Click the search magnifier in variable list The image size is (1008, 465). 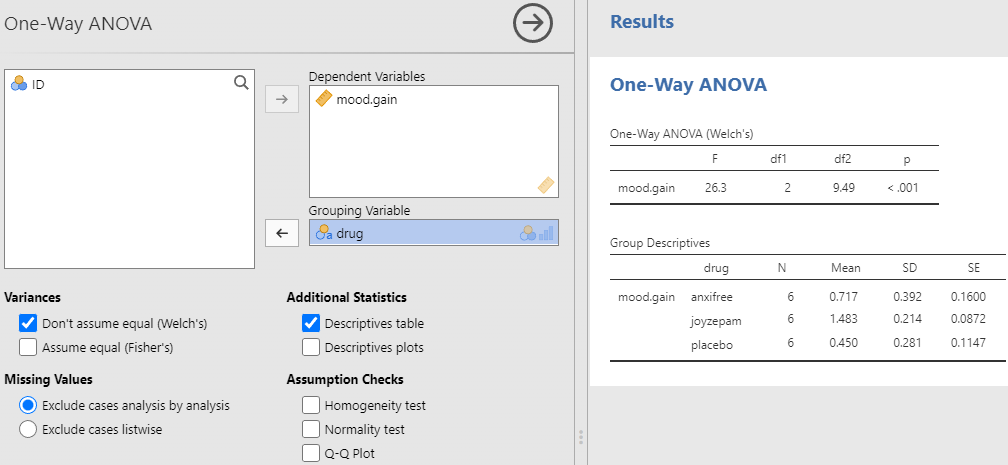(241, 84)
